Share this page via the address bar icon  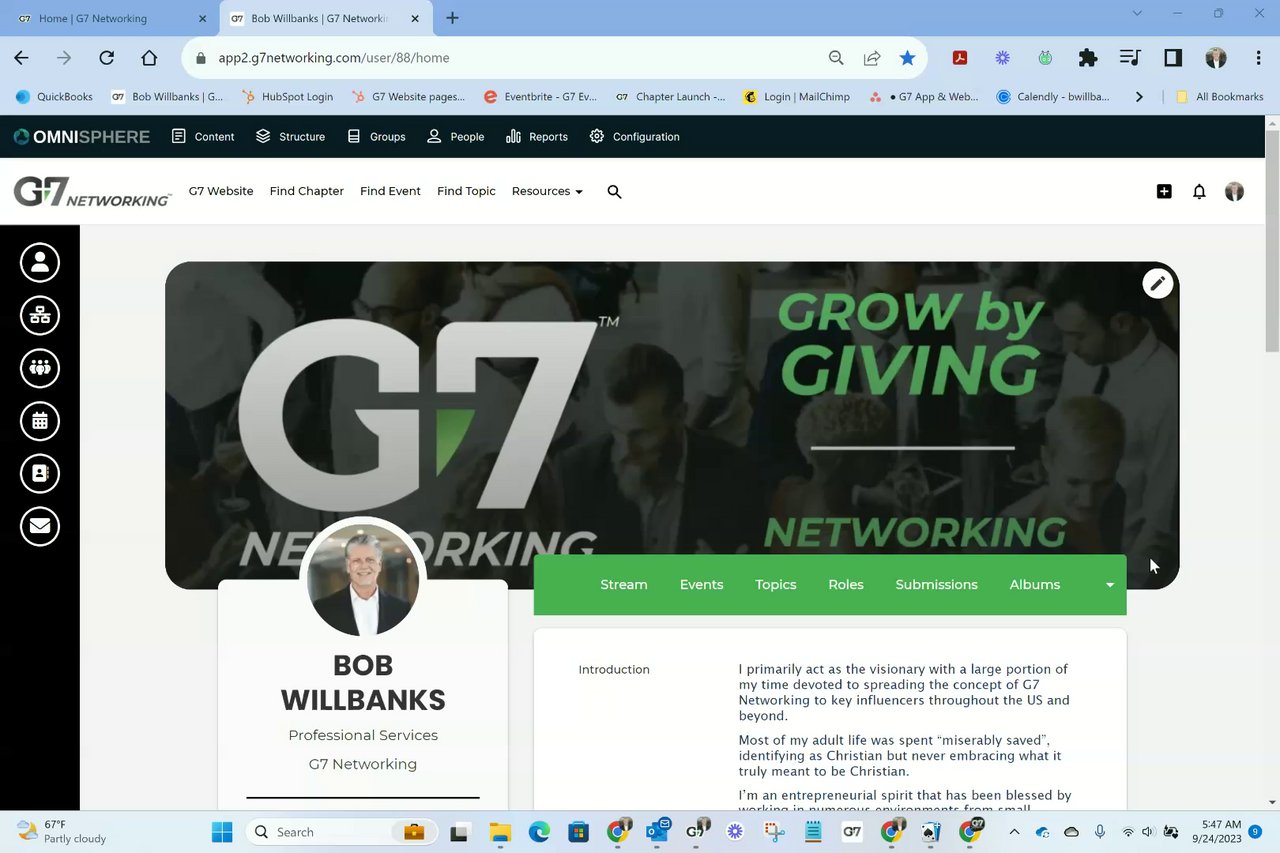[x=872, y=58]
